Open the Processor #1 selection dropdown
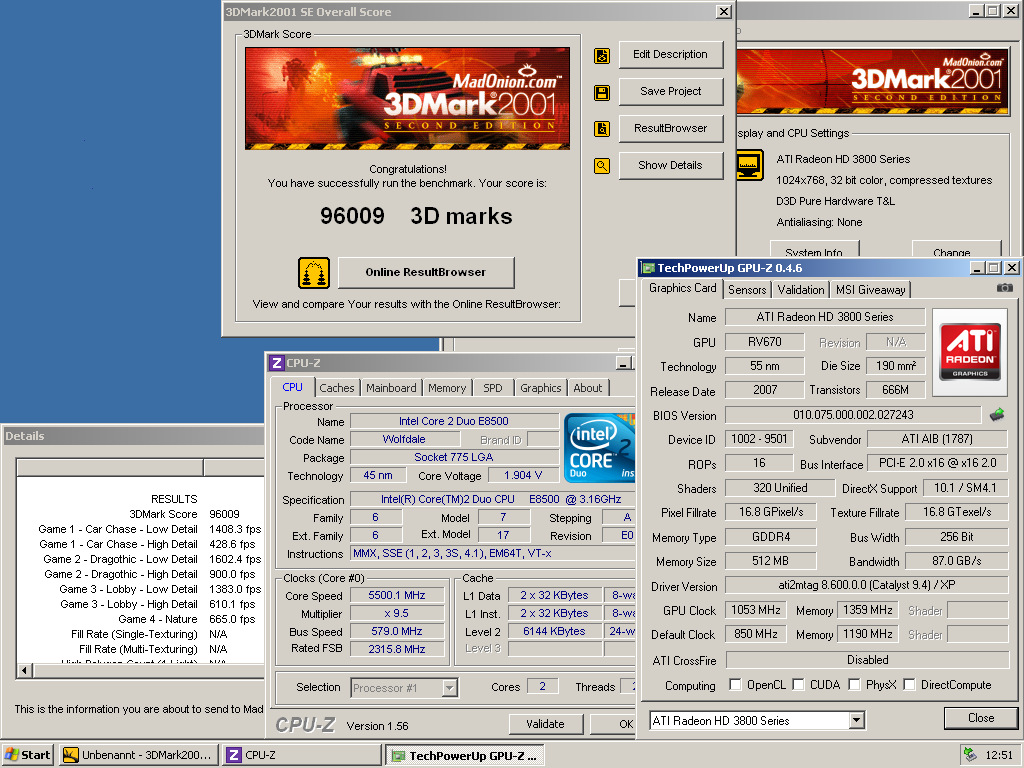Screen dimensions: 1024x768 [449, 688]
